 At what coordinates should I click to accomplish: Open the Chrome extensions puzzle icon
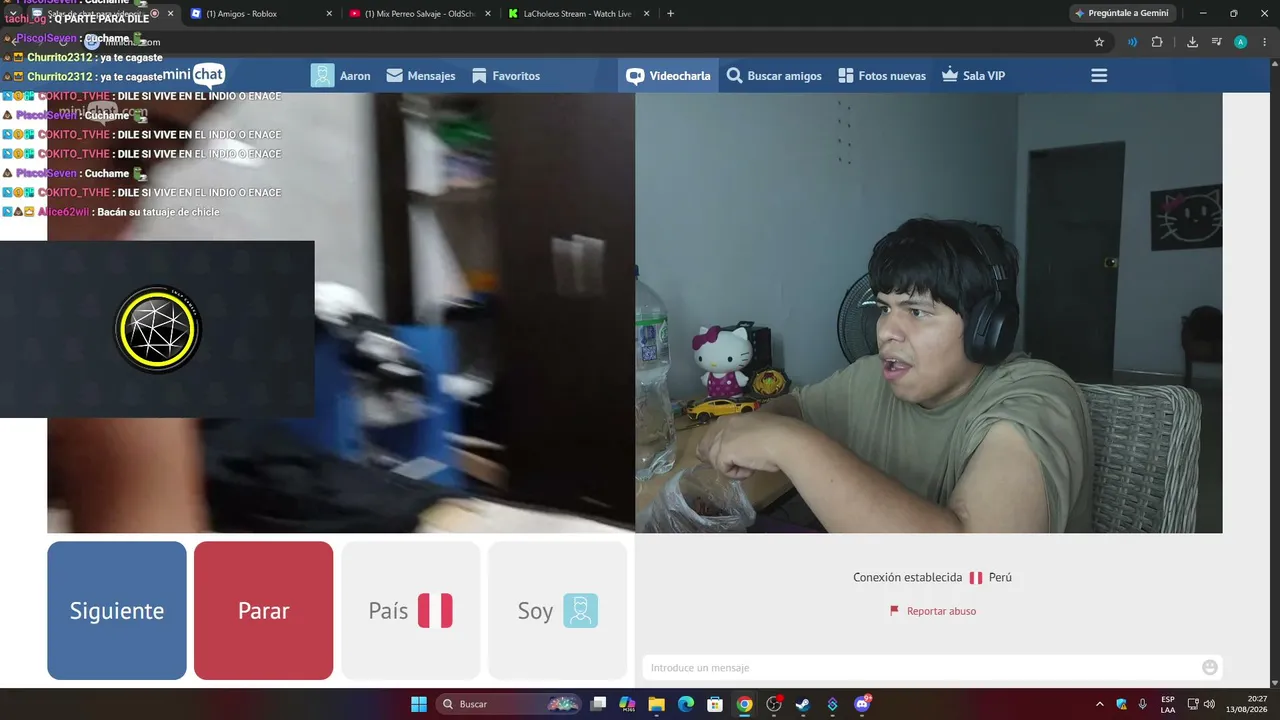[1157, 42]
